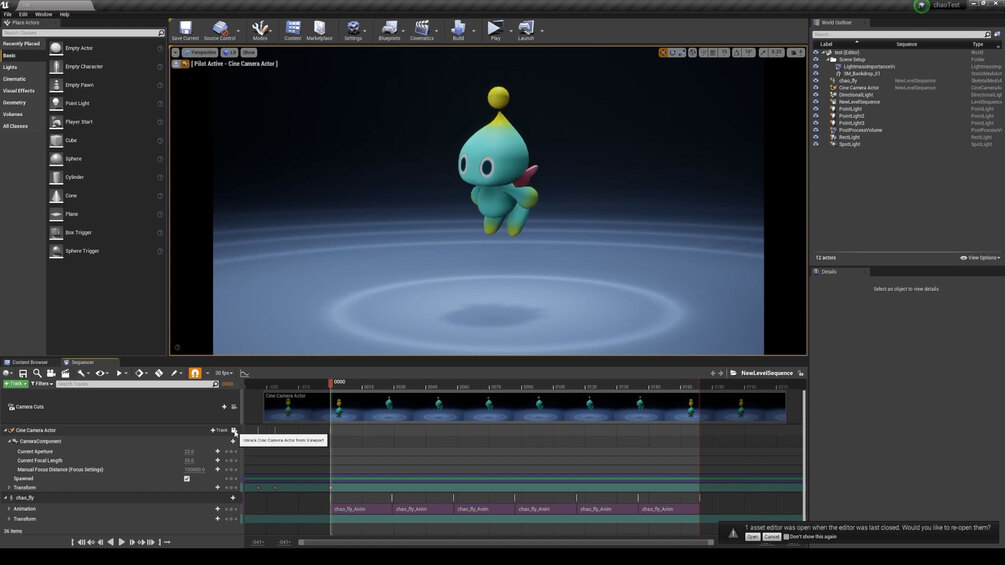1005x565 pixels.
Task: Click Cancel in the asset editor notification
Action: (x=772, y=537)
